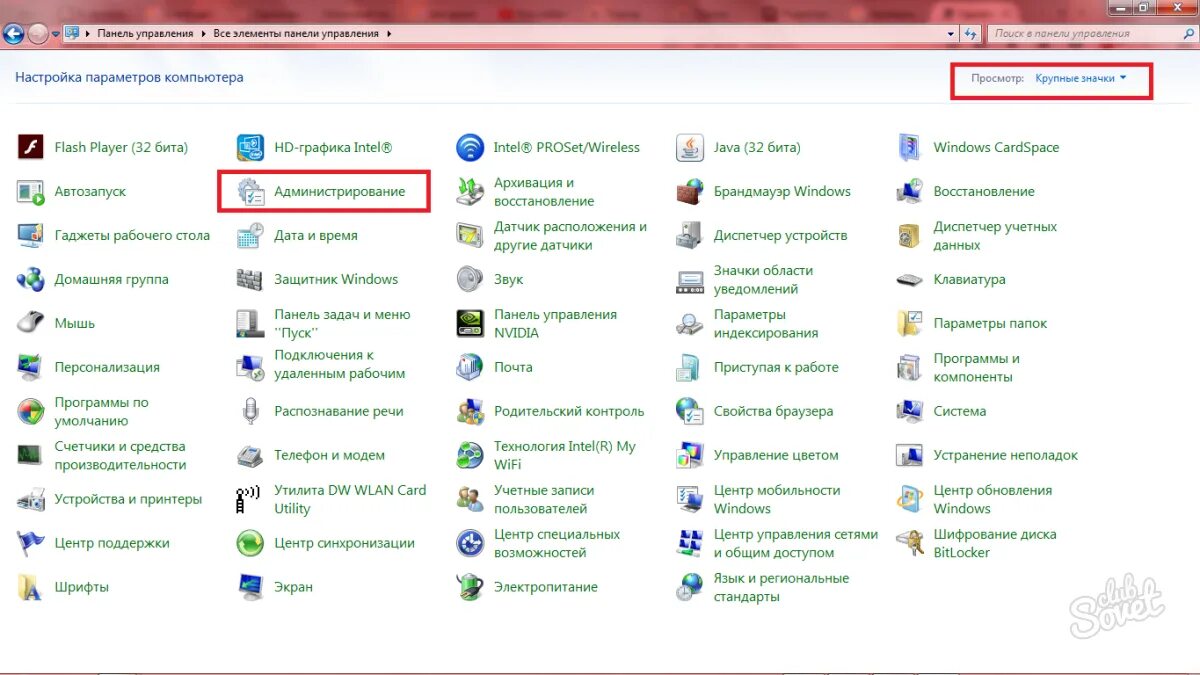Click the Панель управления NVIDIA icon
The height and width of the screenshot is (675, 1200).
[x=470, y=323]
